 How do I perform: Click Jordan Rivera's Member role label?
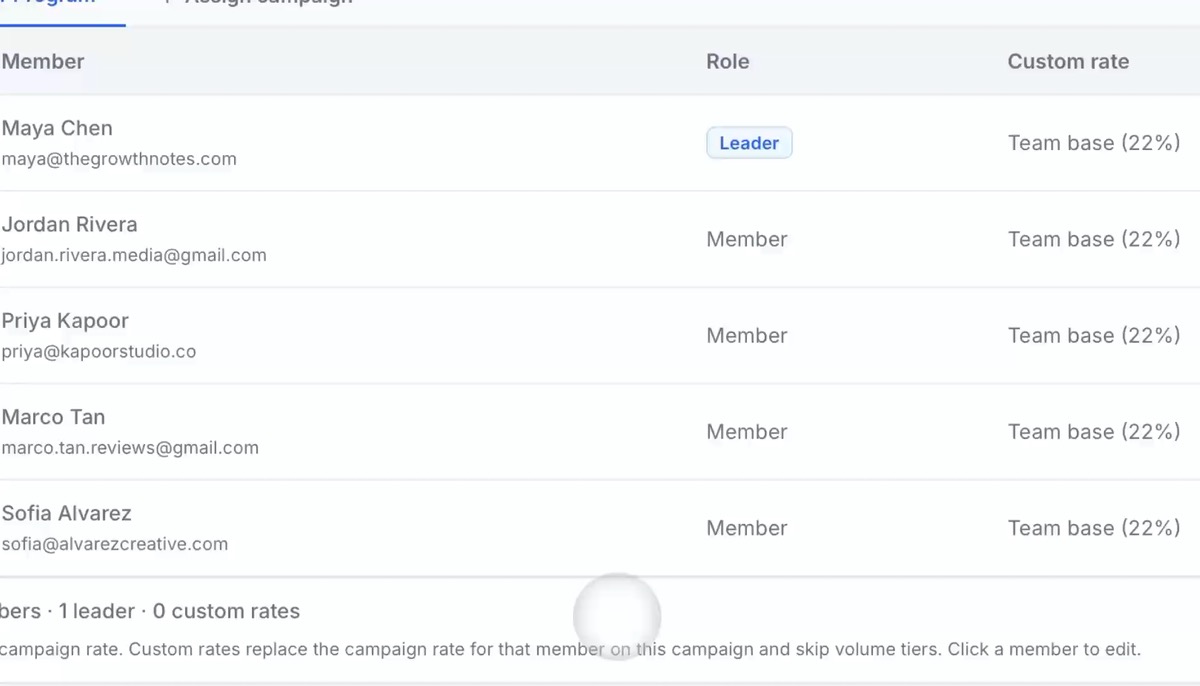pos(747,239)
